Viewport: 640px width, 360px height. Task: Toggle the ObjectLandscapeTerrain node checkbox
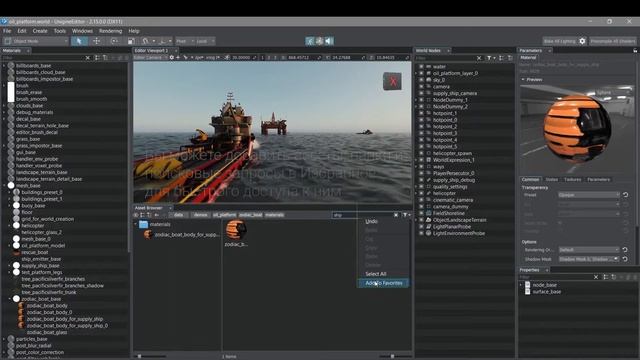421,220
